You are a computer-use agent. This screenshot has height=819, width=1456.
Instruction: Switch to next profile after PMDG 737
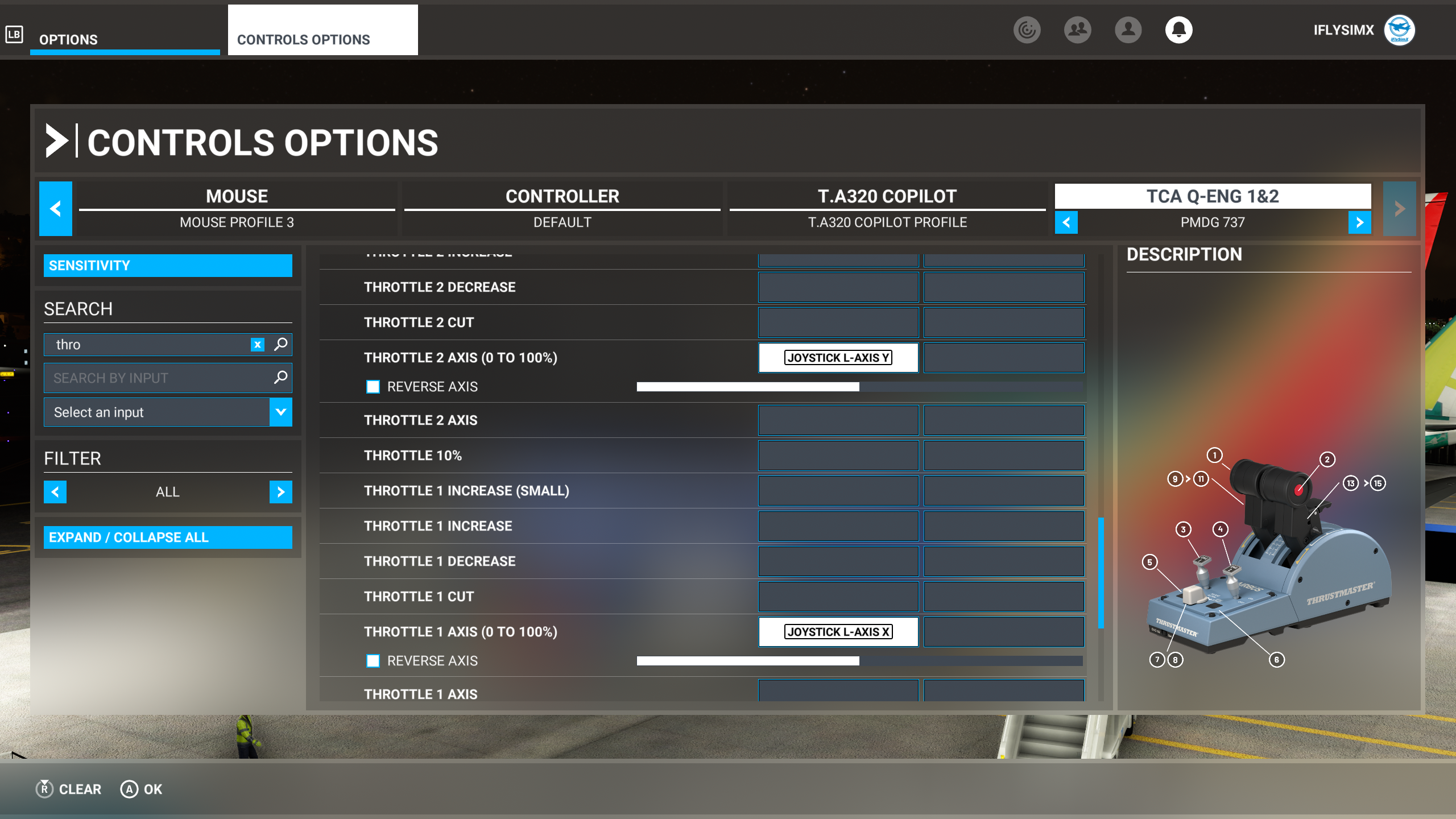pyautogui.click(x=1359, y=222)
